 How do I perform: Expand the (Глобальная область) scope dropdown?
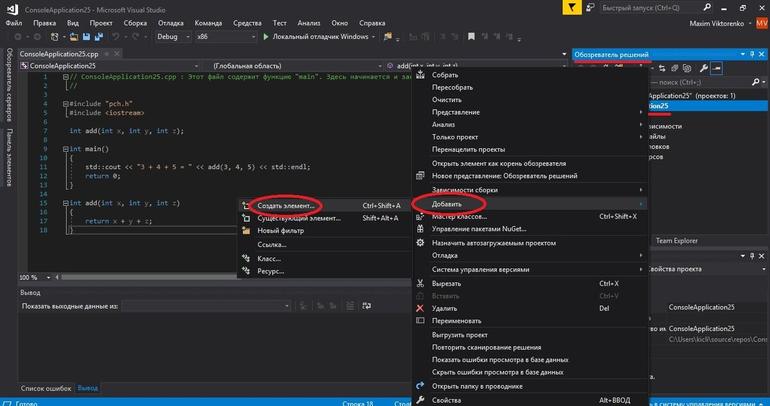pos(297,66)
